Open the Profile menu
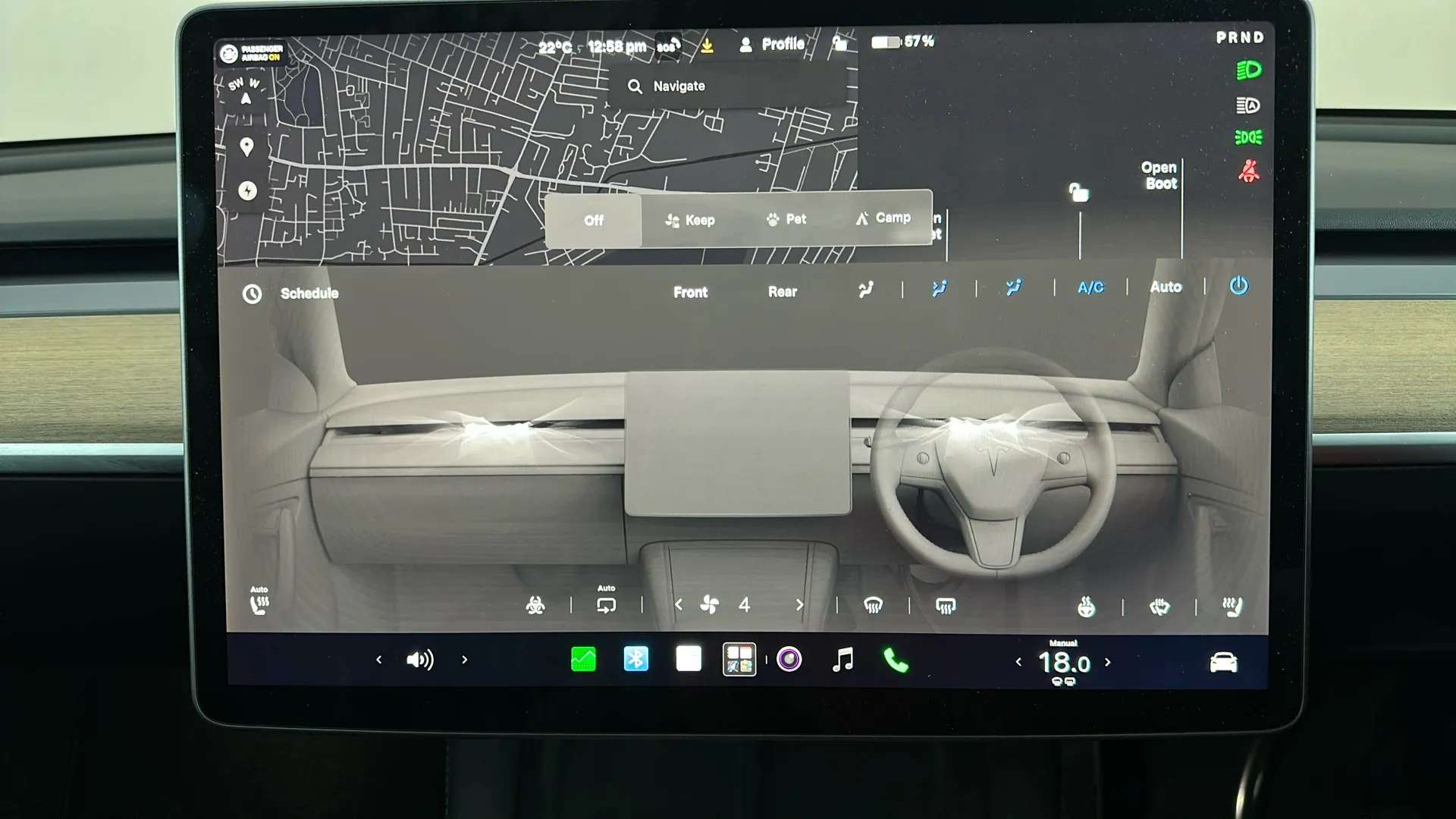The width and height of the screenshot is (1456, 819). coord(771,45)
